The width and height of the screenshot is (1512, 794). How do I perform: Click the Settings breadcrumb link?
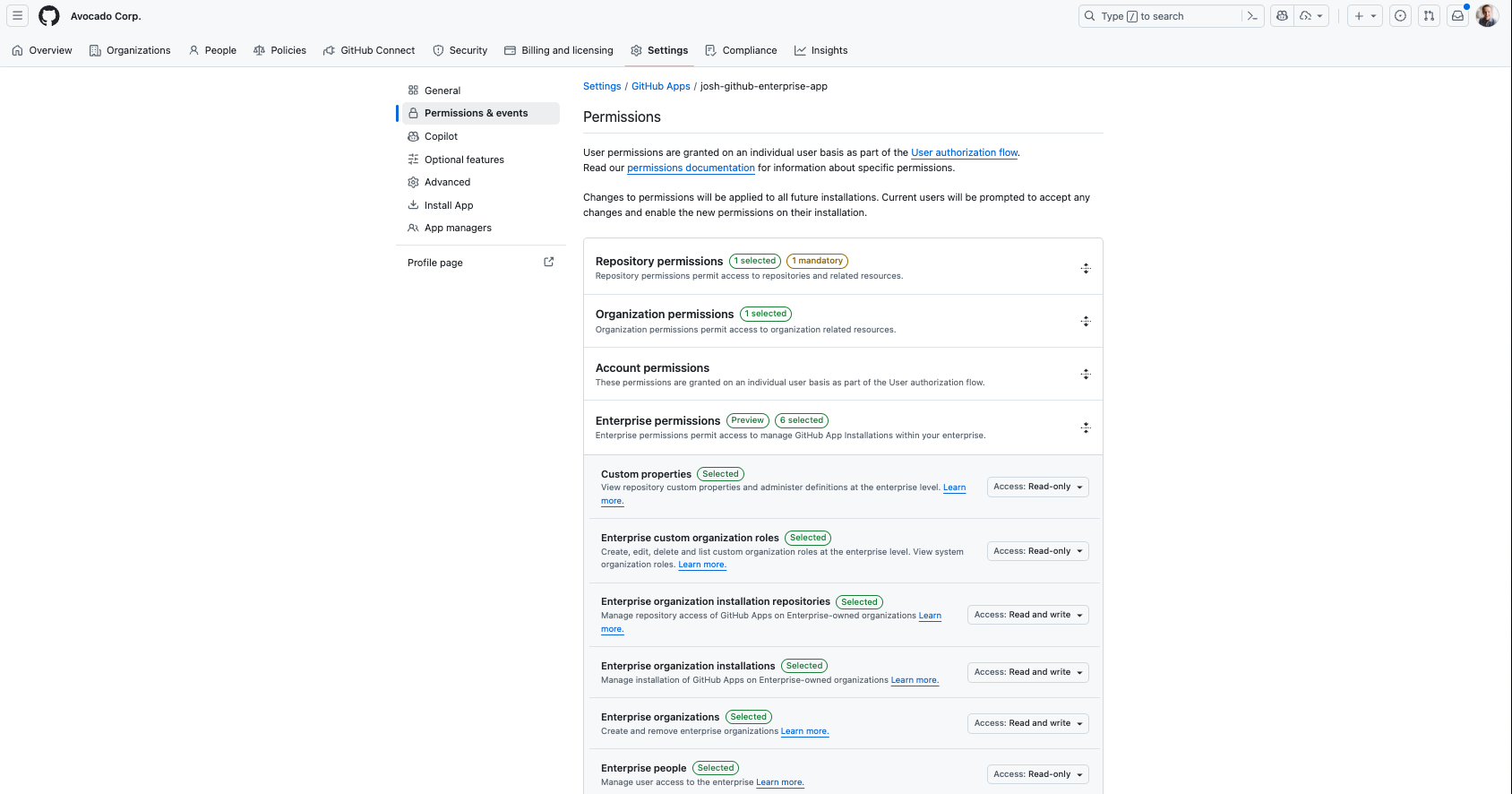[x=602, y=86]
